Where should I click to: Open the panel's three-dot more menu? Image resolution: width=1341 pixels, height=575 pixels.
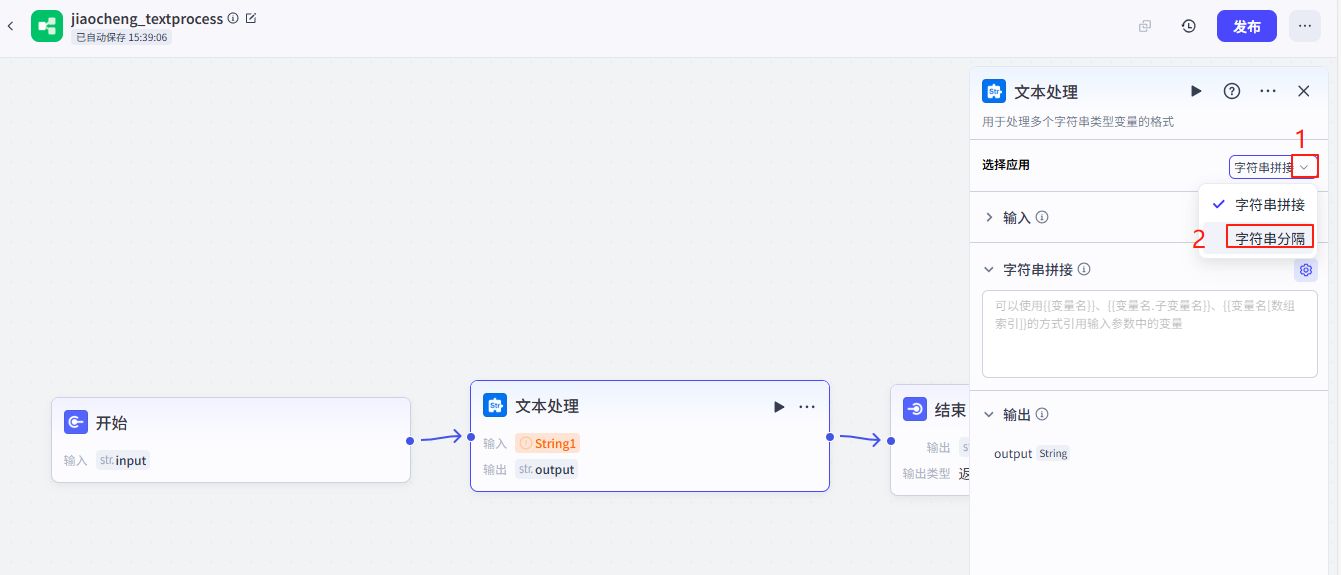point(1268,91)
